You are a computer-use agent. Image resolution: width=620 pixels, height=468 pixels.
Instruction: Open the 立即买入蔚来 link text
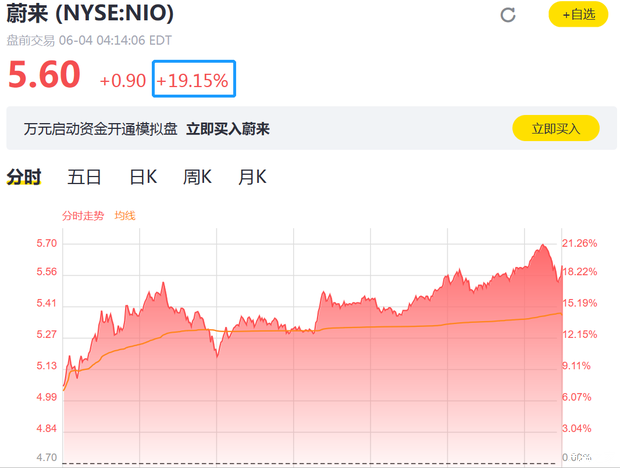[228, 129]
